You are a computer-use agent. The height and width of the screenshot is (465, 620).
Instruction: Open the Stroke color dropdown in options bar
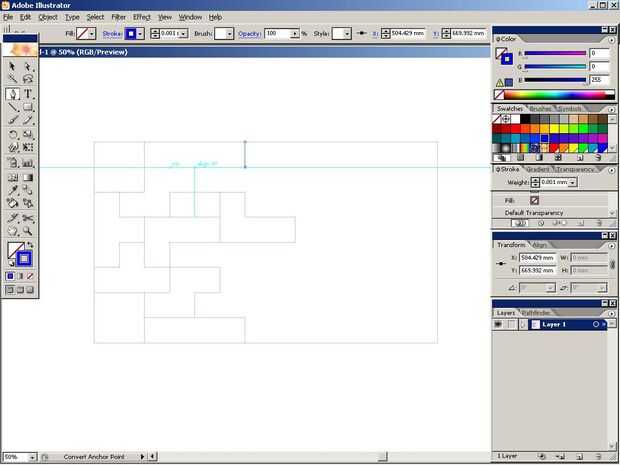tap(140, 34)
